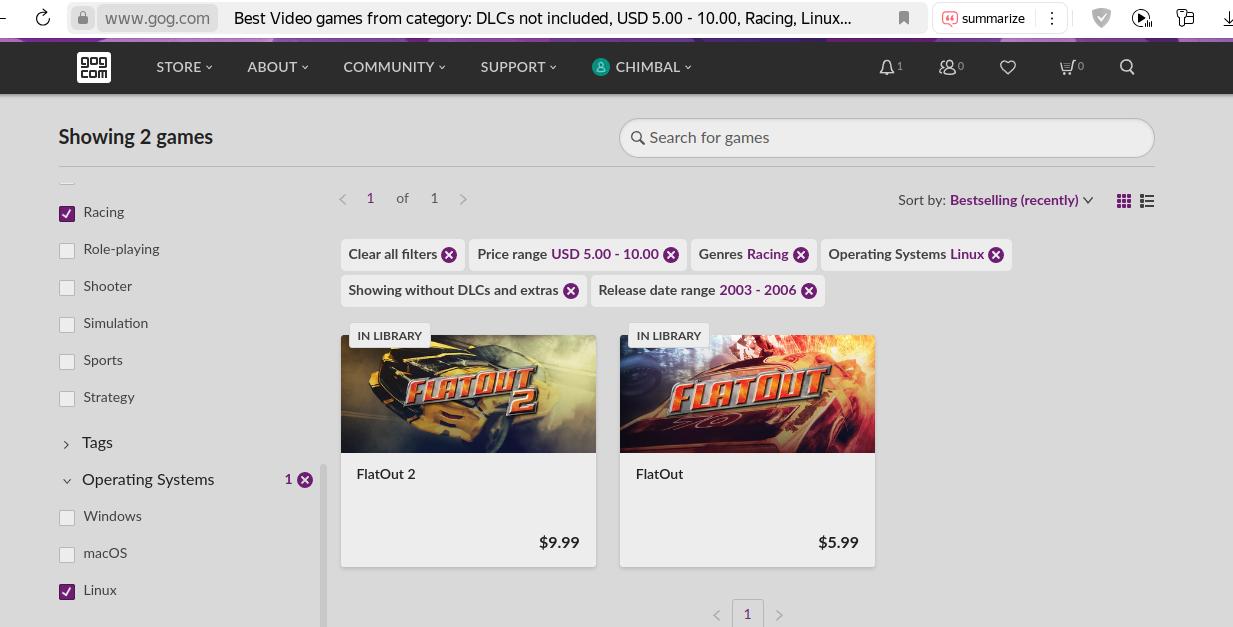Uncheck the Racing genre checkbox
The image size is (1233, 627).
pyautogui.click(x=67, y=213)
